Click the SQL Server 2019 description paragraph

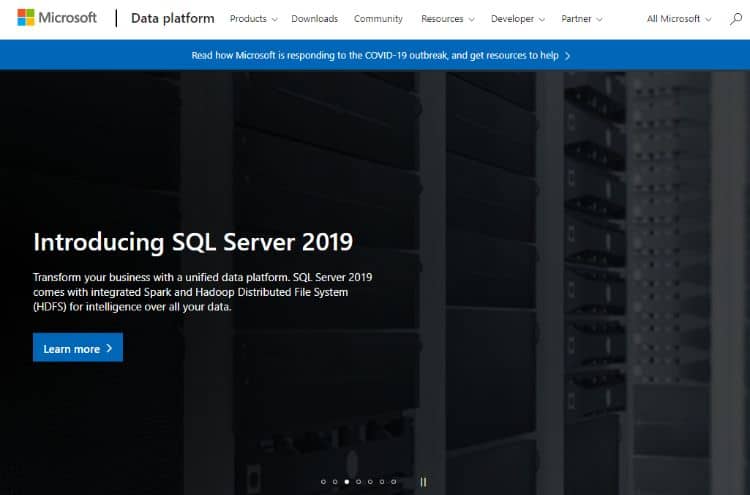coord(202,292)
